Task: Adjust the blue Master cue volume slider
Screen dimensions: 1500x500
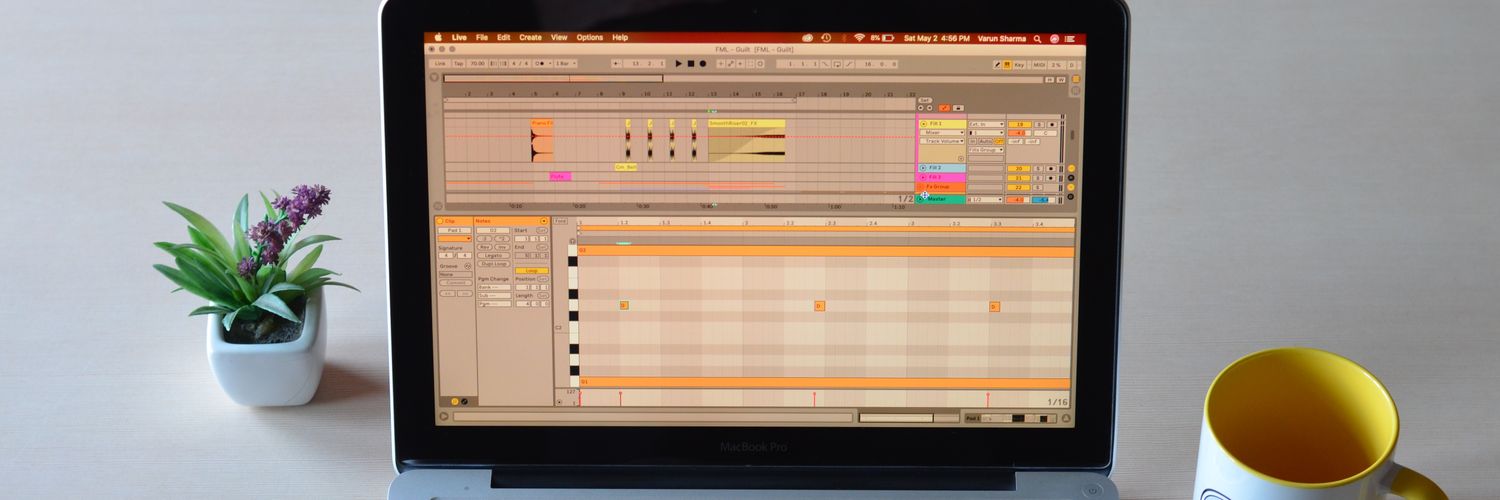Action: (1041, 199)
